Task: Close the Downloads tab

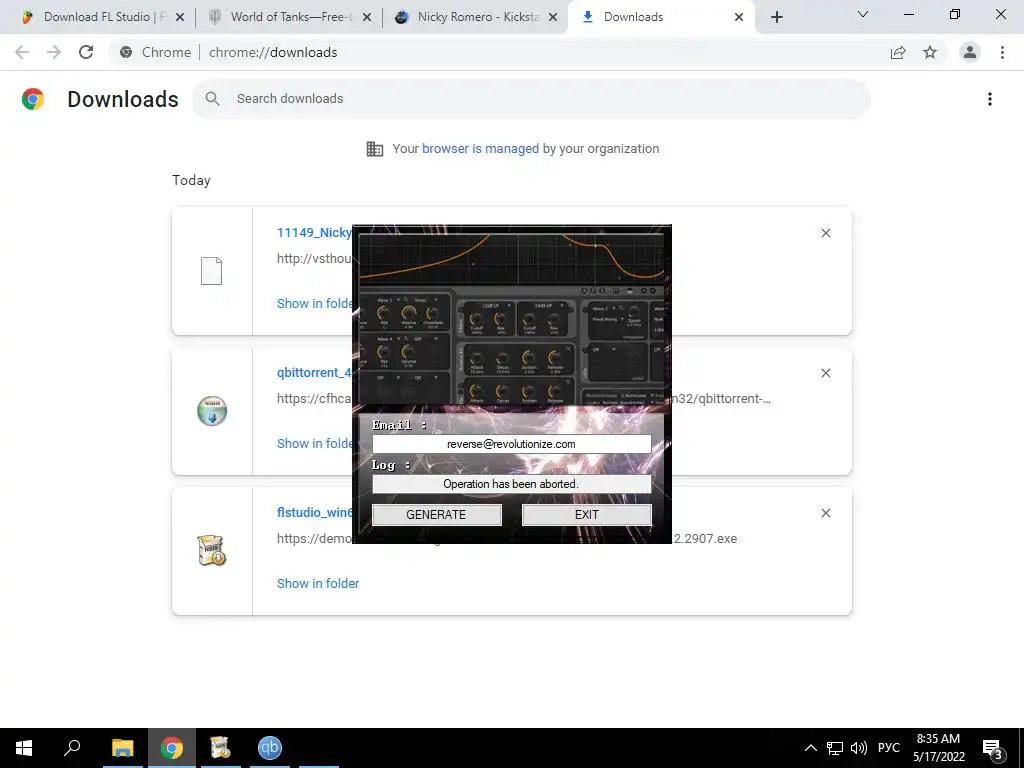Action: click(739, 17)
